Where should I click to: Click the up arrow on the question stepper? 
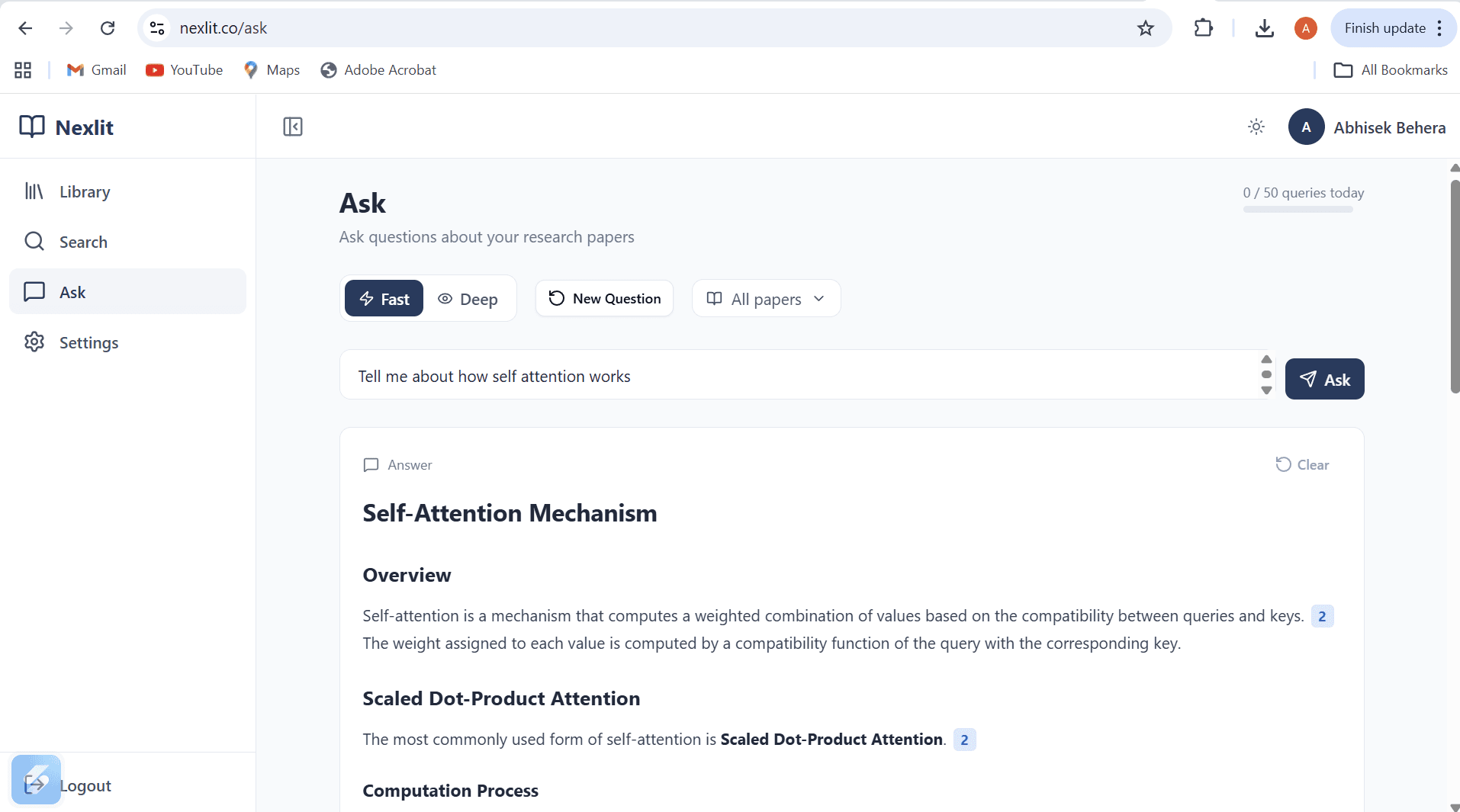pyautogui.click(x=1266, y=360)
